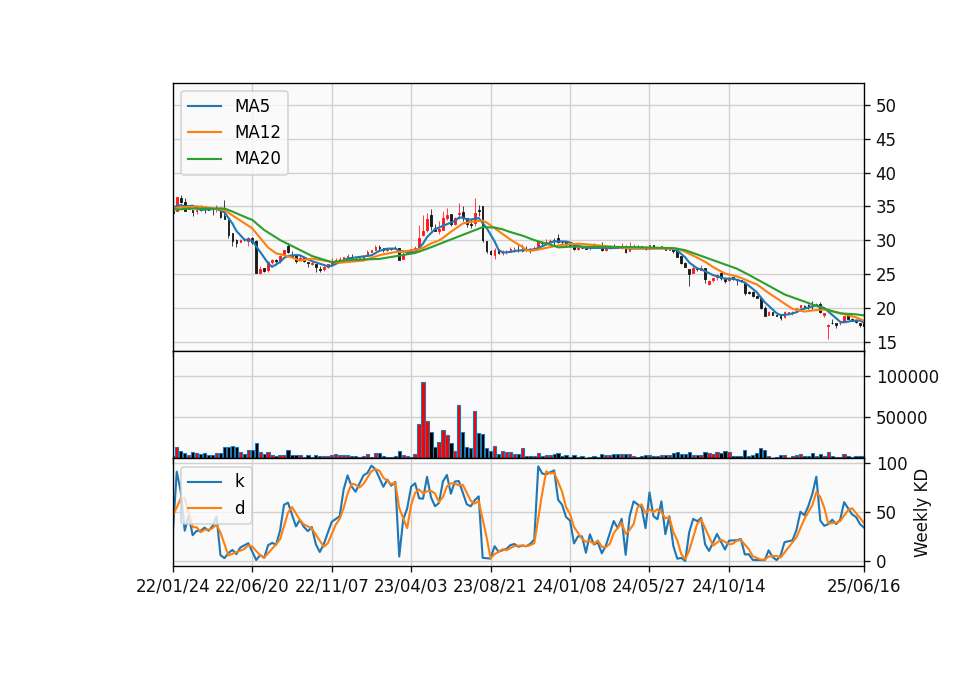Click the green MA20 legend line sample
This screenshot has width=960, height=690.
204,158
